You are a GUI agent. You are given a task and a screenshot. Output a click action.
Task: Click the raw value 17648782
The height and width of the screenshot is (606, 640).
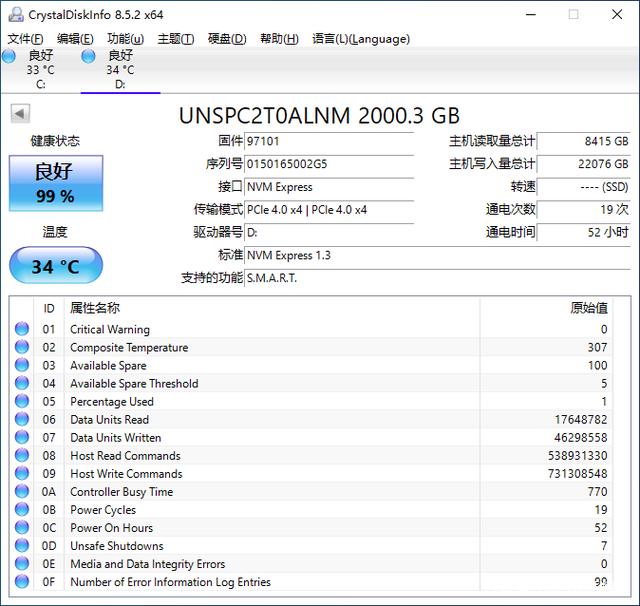(x=581, y=420)
